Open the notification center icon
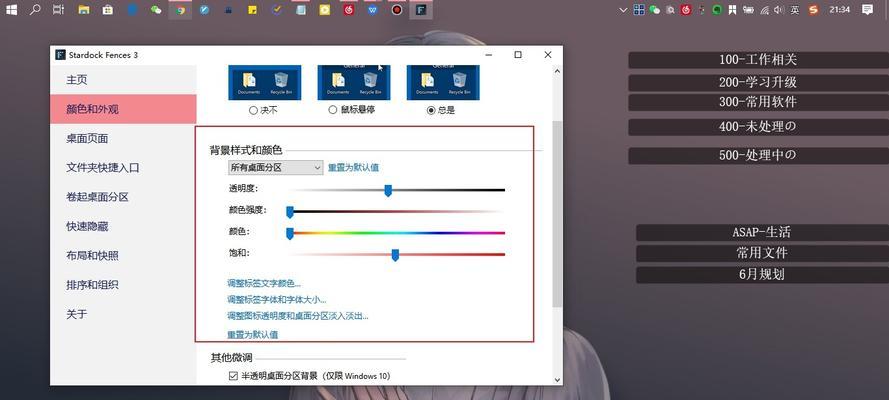Screen dimensions: 889x400 tap(867, 10)
